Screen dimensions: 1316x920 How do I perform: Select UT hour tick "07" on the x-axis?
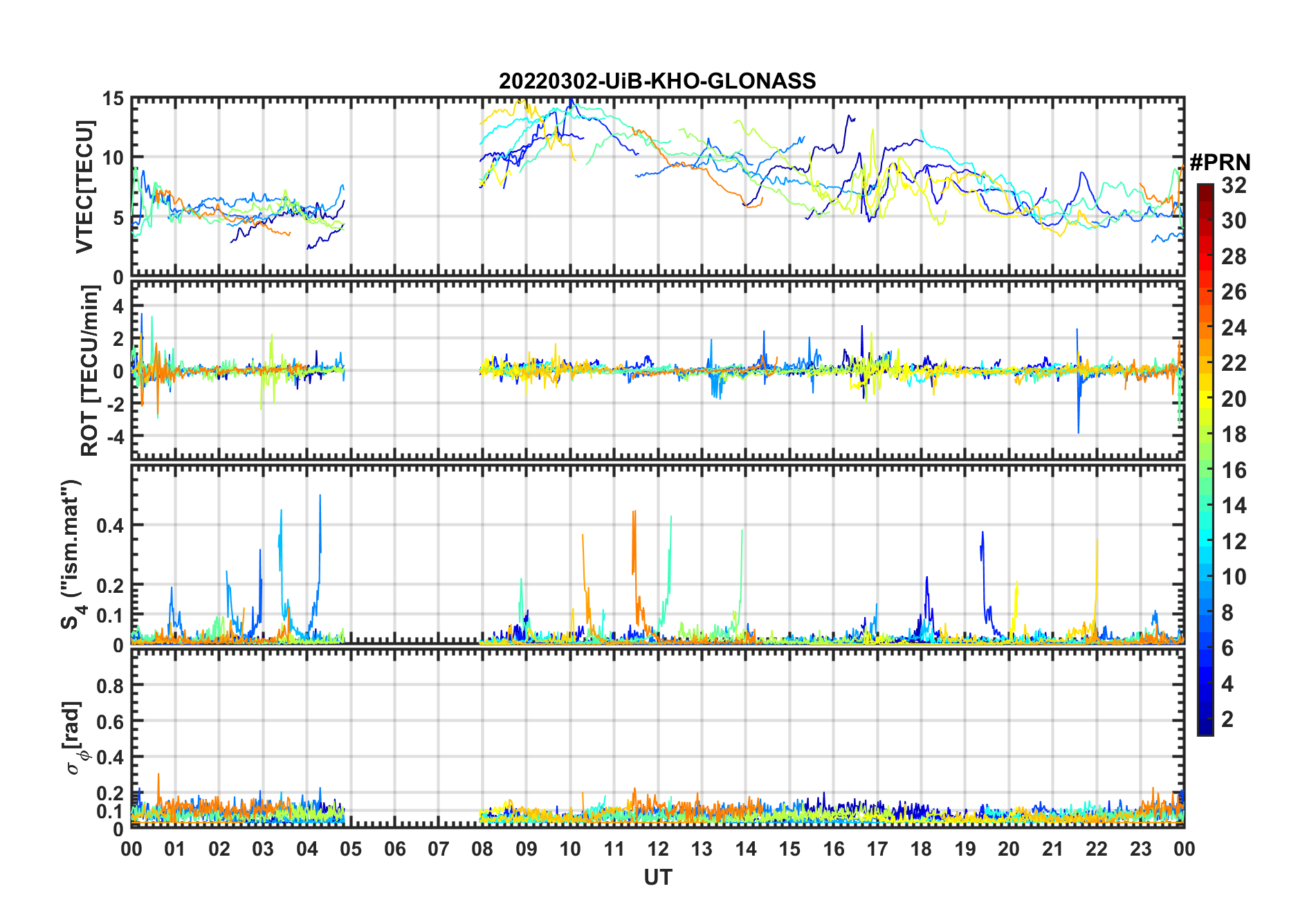coord(439,849)
